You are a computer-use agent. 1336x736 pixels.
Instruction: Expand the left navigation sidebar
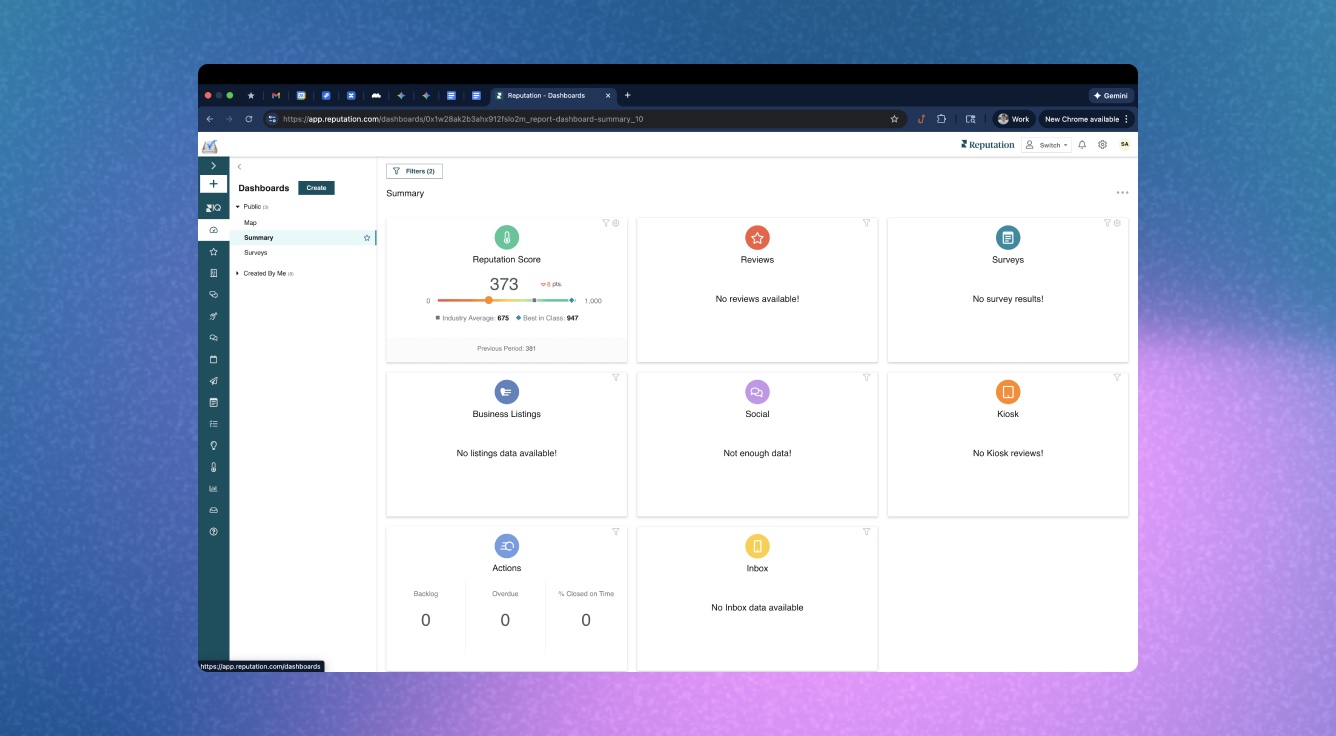213,165
